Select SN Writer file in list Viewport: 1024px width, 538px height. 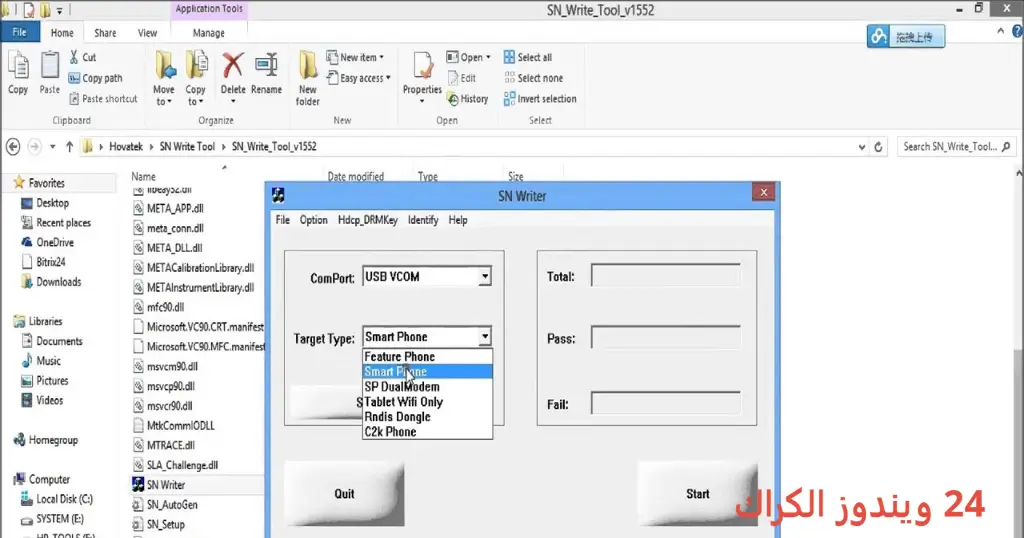pyautogui.click(x=165, y=485)
